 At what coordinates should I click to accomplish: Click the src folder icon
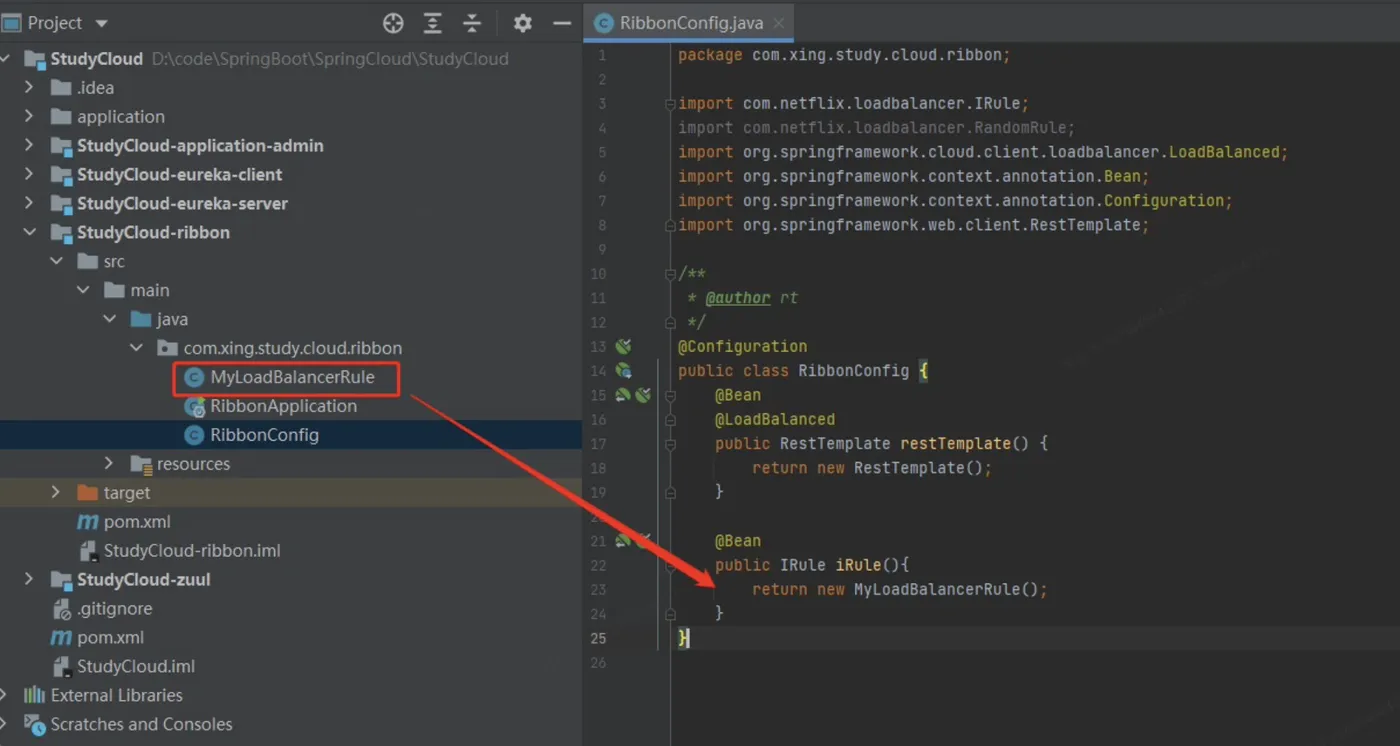[x=88, y=262]
